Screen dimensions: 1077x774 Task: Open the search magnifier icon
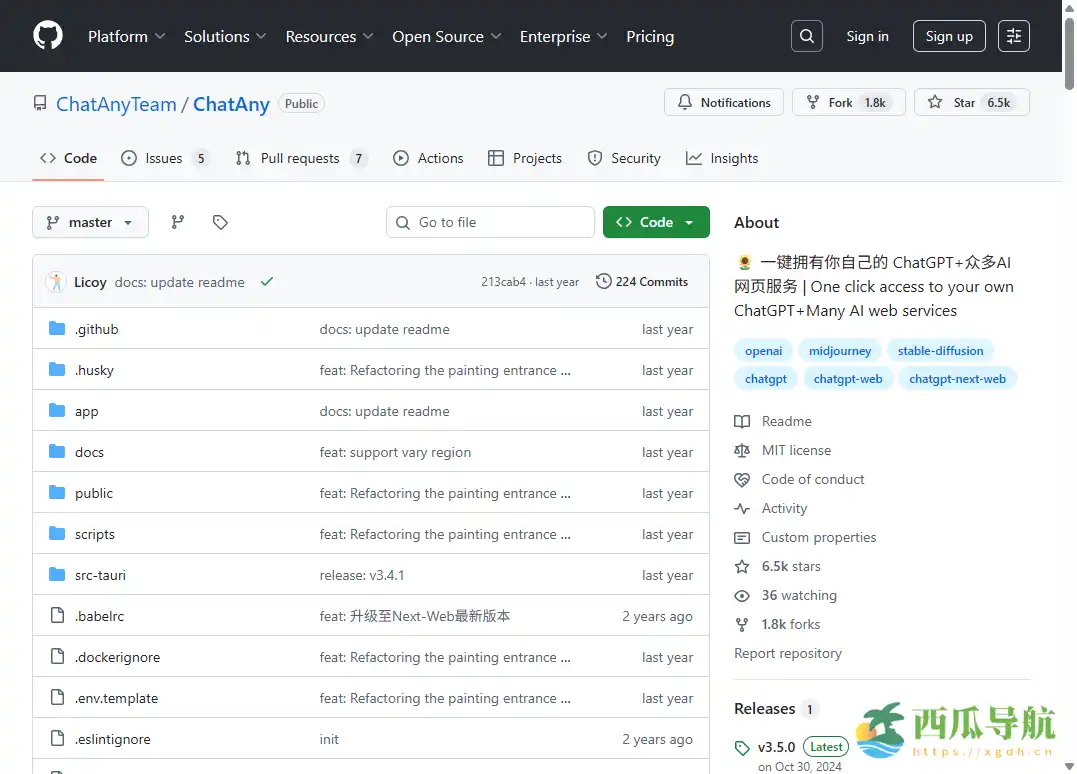click(807, 36)
